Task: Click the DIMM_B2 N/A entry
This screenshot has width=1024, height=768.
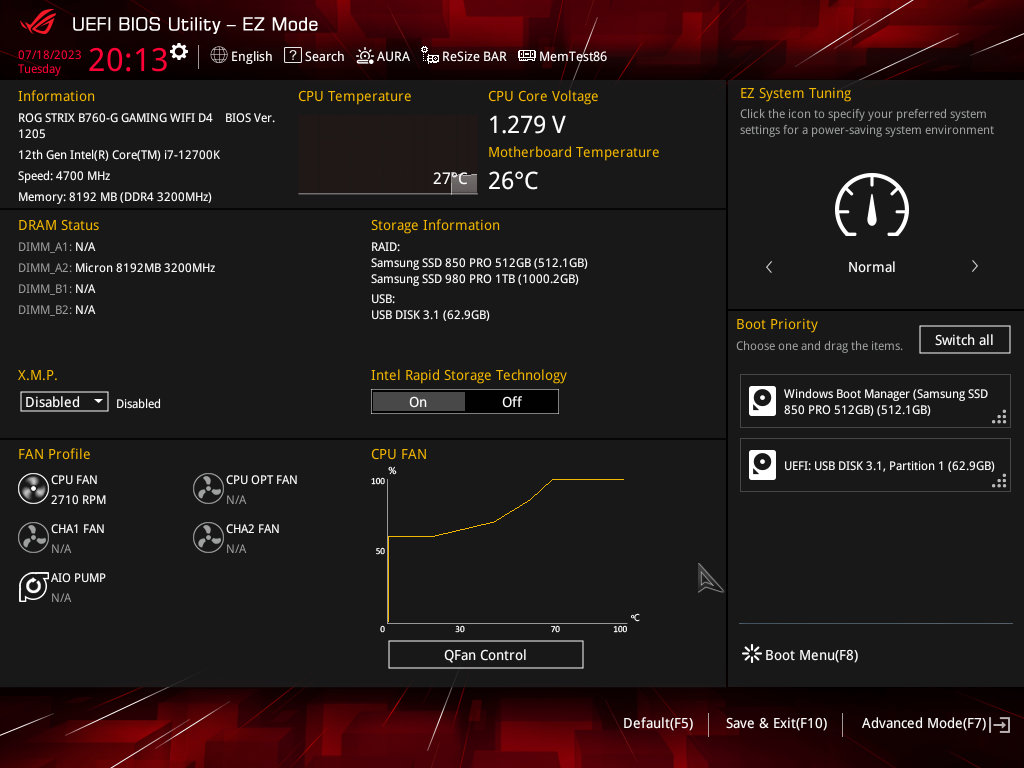Action: pyautogui.click(x=57, y=310)
